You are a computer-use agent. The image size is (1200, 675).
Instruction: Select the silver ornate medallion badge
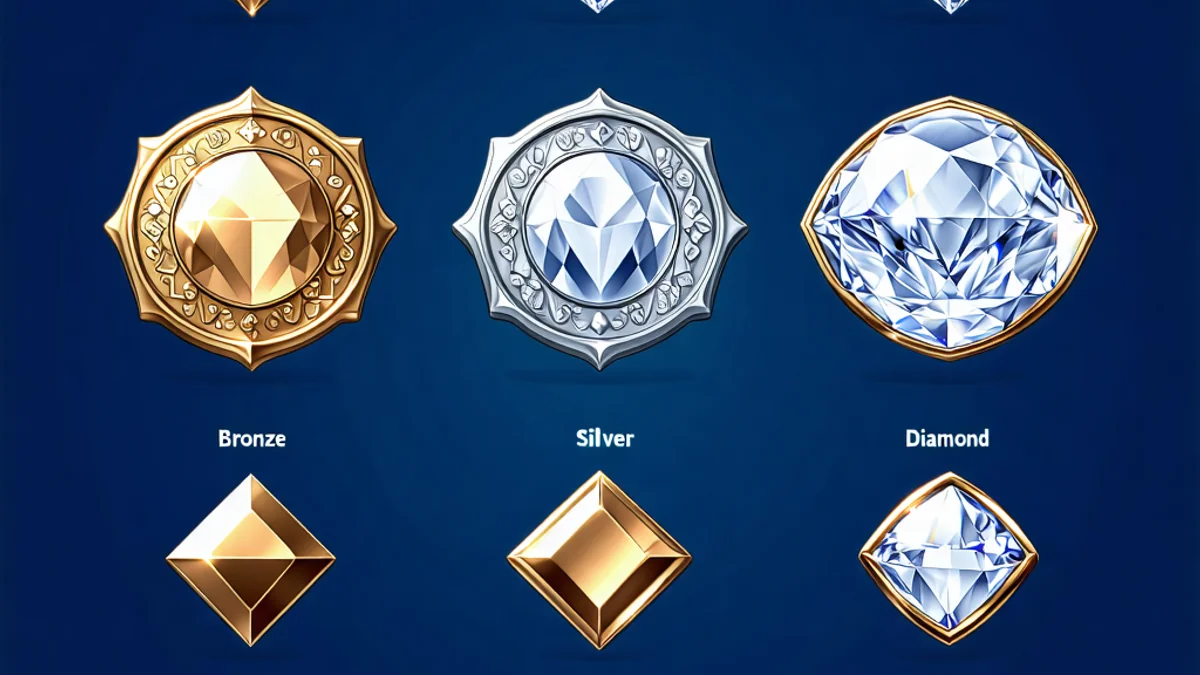600,228
